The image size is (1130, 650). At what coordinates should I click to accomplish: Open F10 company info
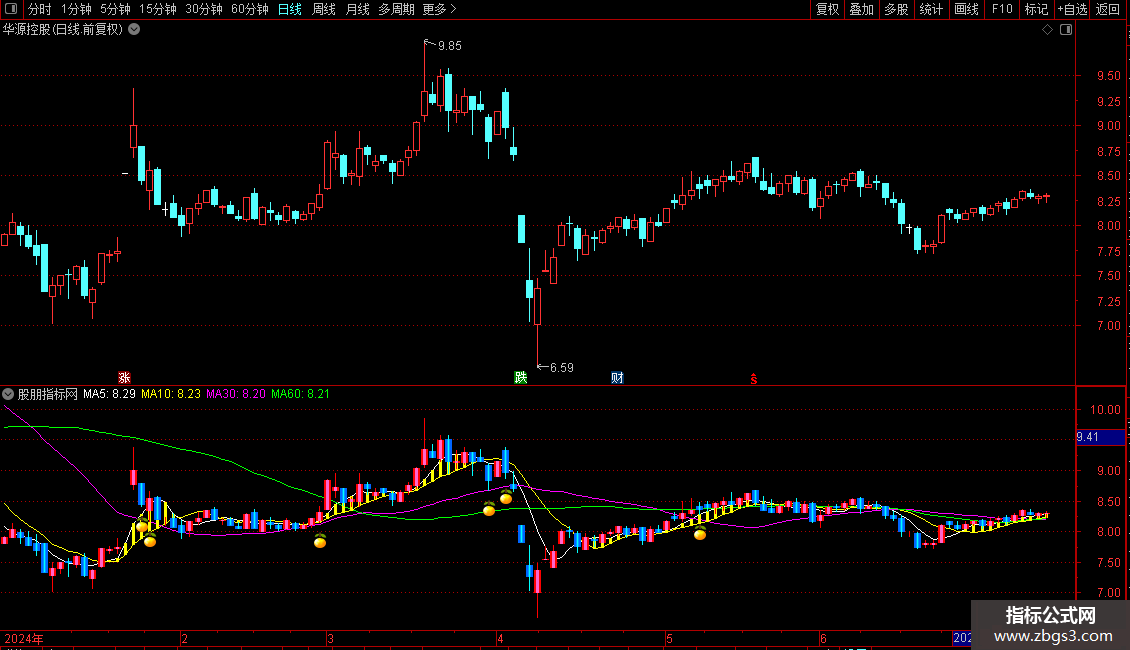point(1002,9)
